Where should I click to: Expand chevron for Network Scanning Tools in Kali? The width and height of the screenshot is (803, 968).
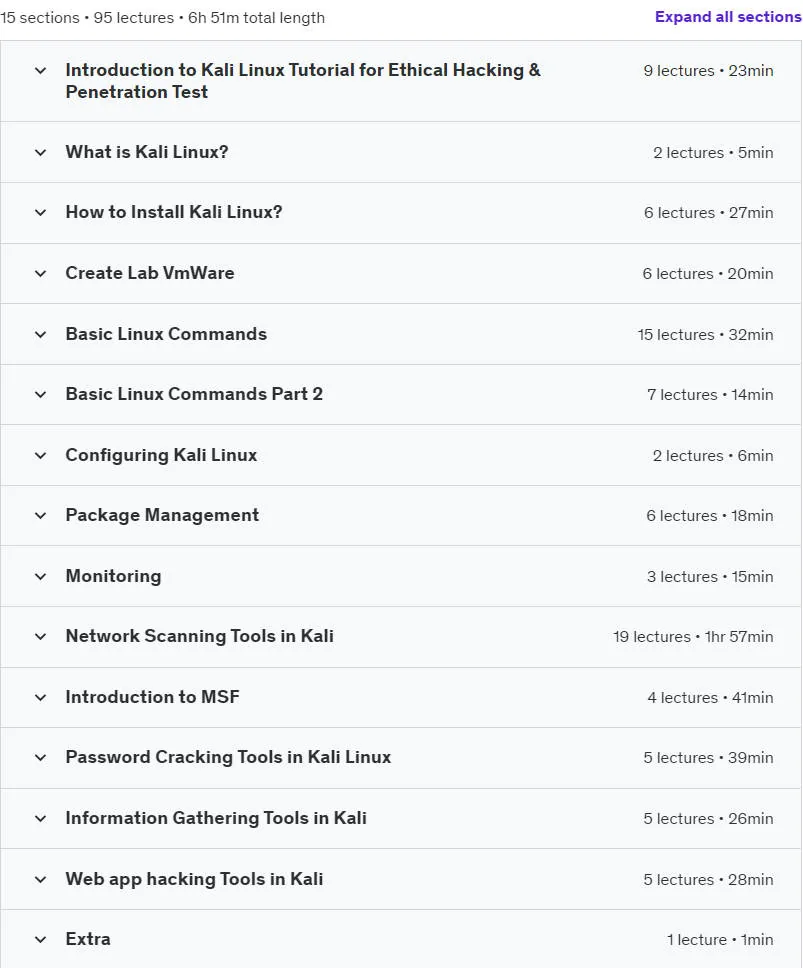coord(40,636)
